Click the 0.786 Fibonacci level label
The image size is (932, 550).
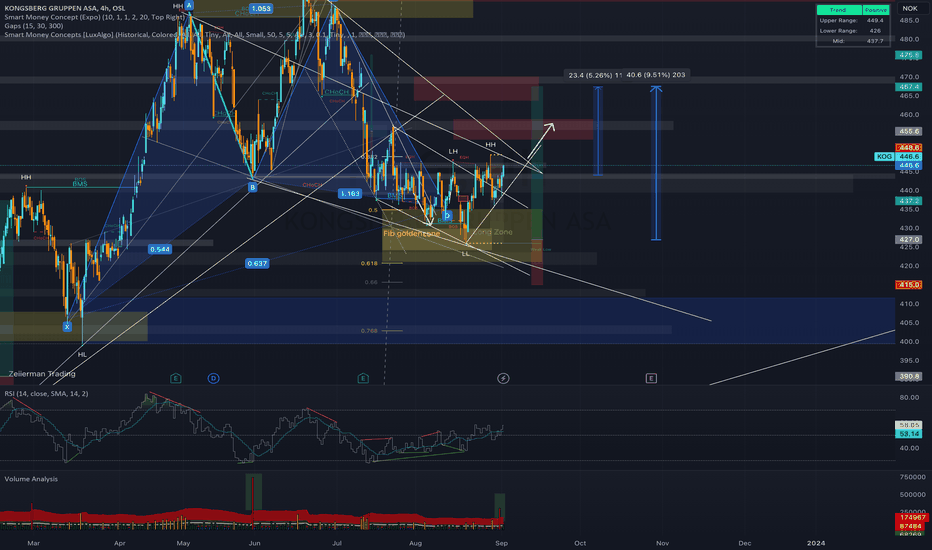click(x=369, y=331)
